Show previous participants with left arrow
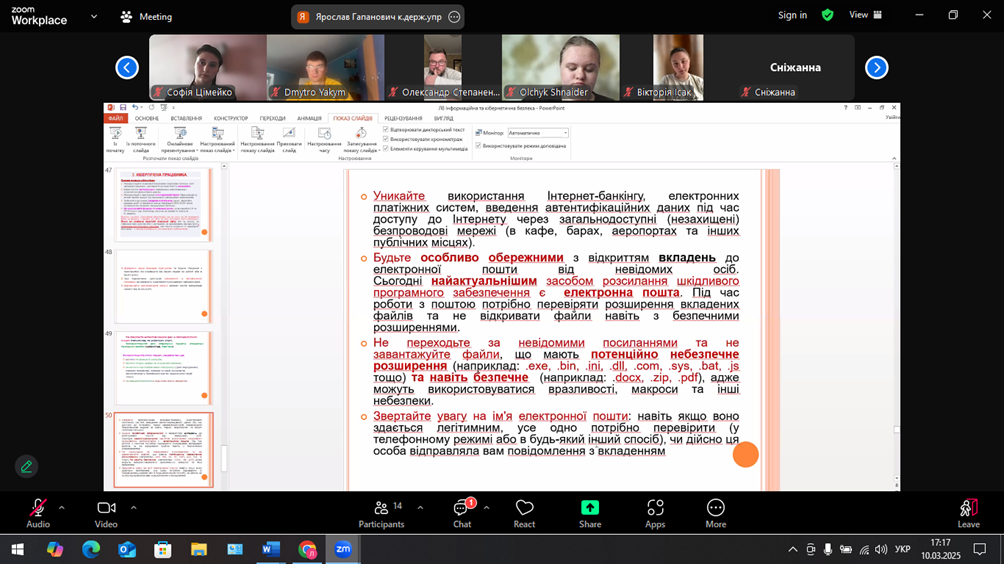This screenshot has width=1004, height=564. click(127, 68)
